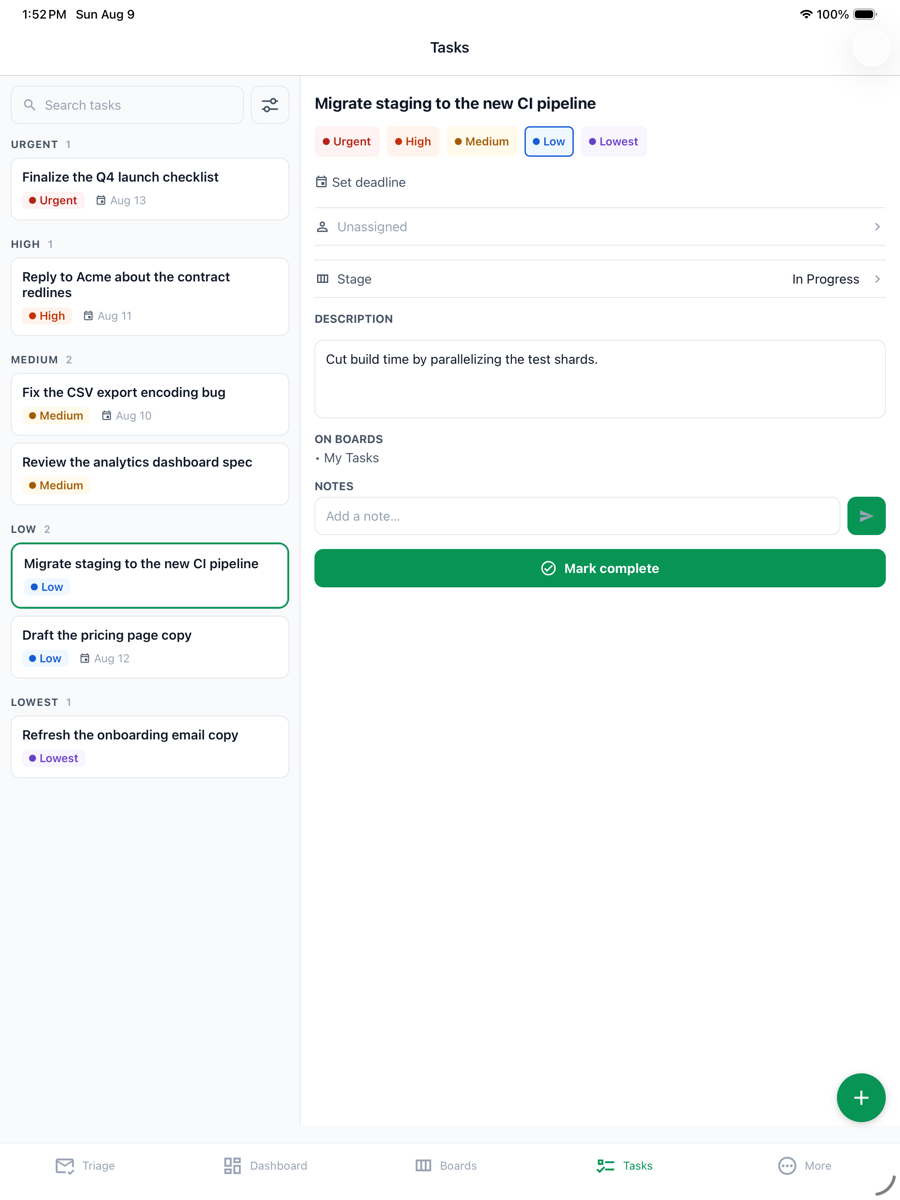Set priority to High in detail pane
This screenshot has width=900, height=1200.
pos(413,141)
